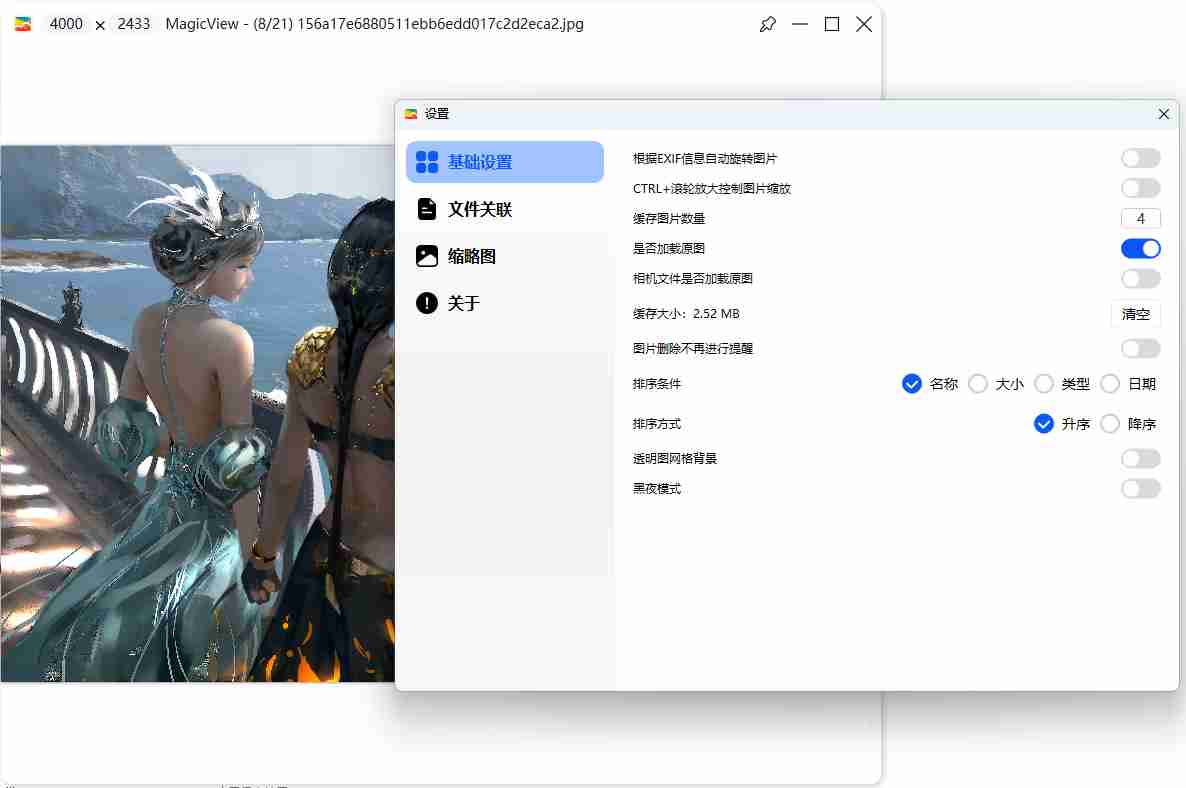Enable 黑夜模式 dark mode toggle
This screenshot has height=788, width=1186.
pyautogui.click(x=1140, y=488)
